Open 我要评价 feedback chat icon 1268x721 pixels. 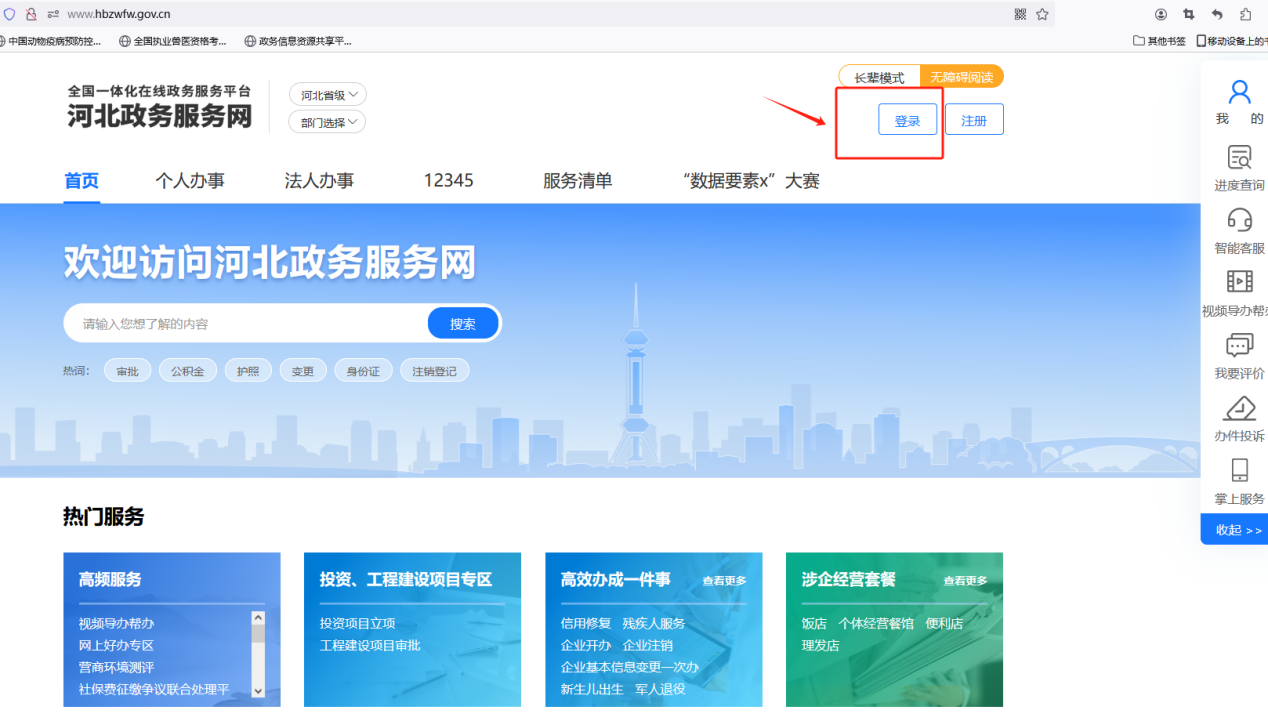click(x=1239, y=346)
